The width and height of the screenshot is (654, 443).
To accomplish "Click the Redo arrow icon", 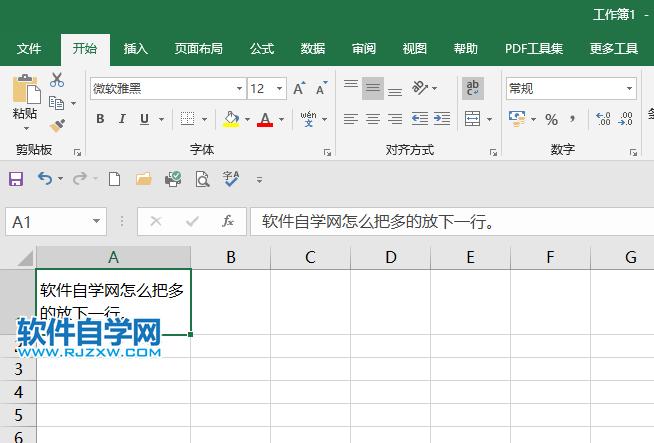I will point(80,179).
